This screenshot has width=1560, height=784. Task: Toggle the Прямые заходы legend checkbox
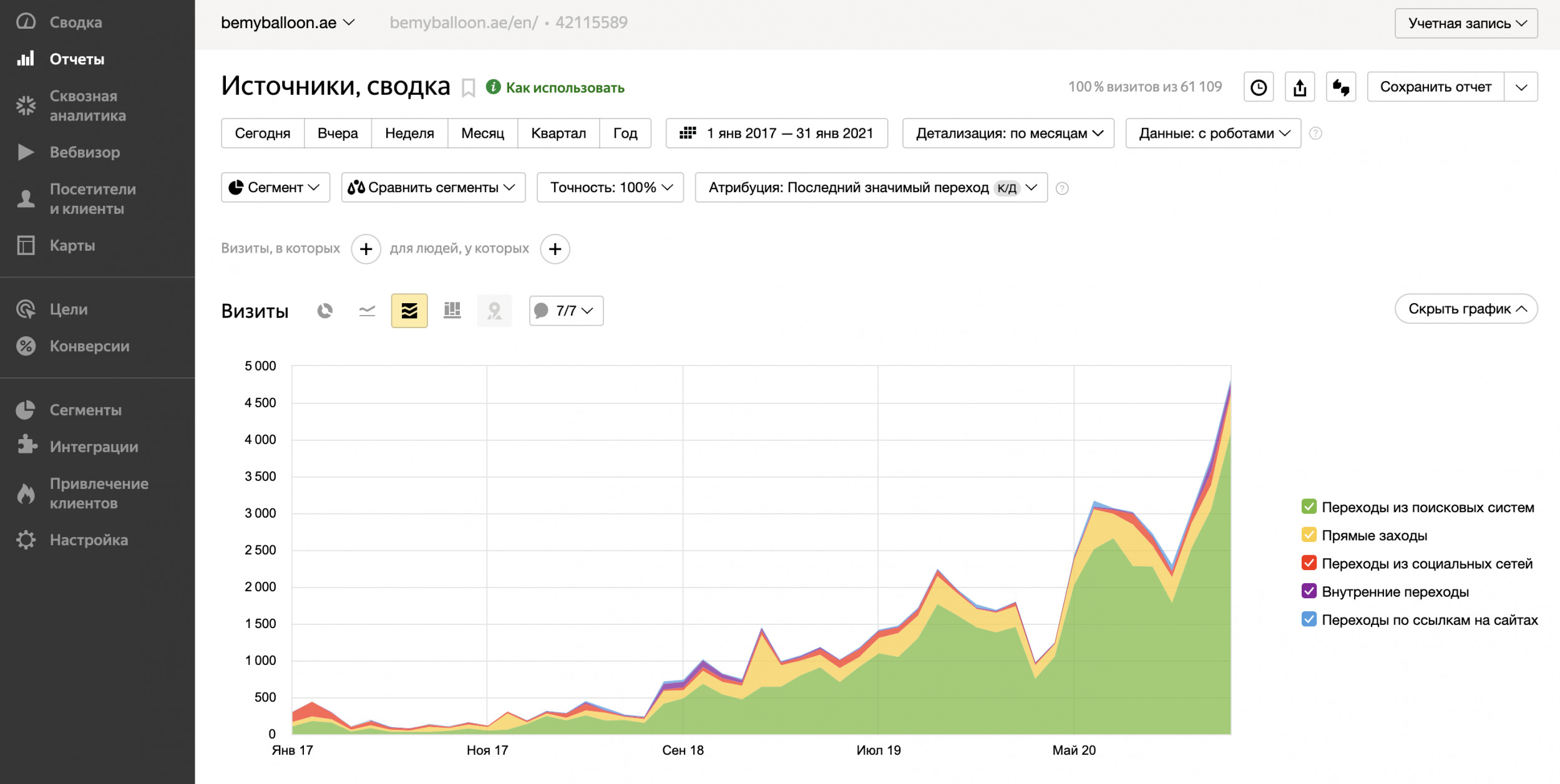[1309, 535]
